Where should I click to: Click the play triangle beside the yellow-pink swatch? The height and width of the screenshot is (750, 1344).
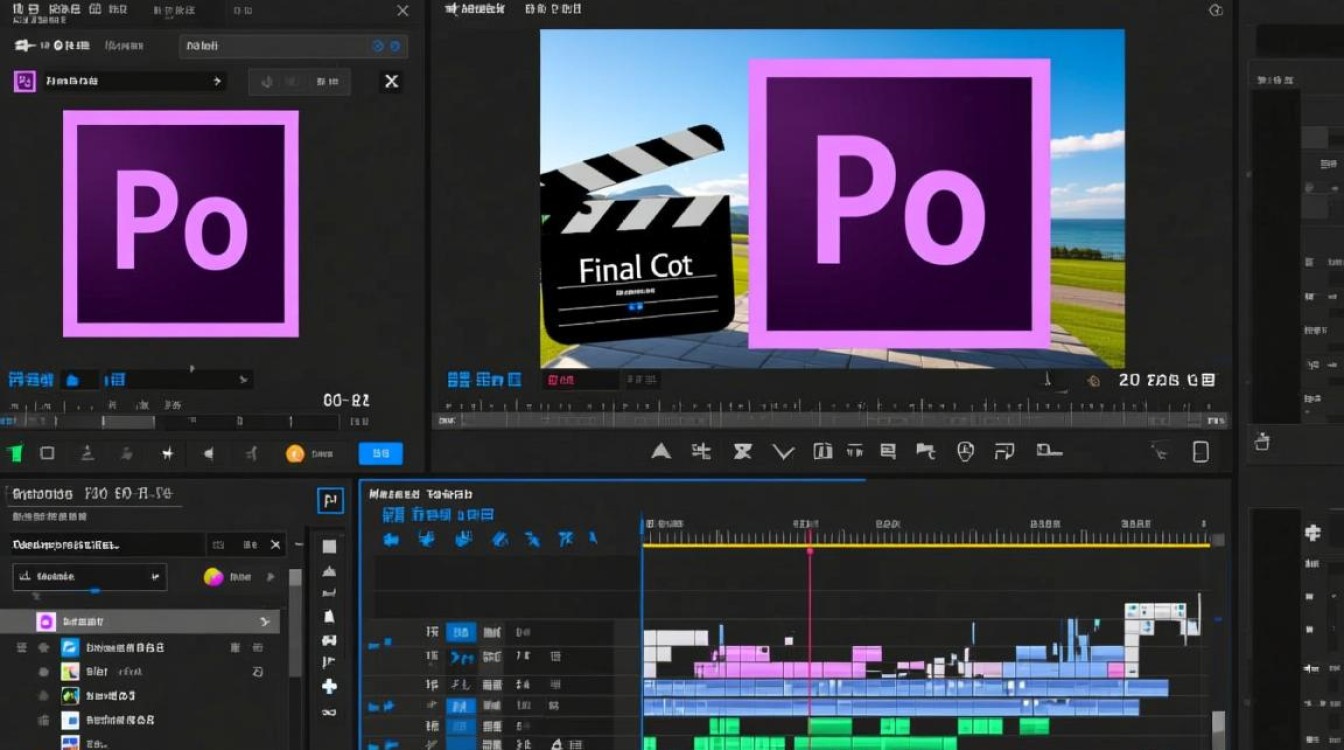click(271, 577)
